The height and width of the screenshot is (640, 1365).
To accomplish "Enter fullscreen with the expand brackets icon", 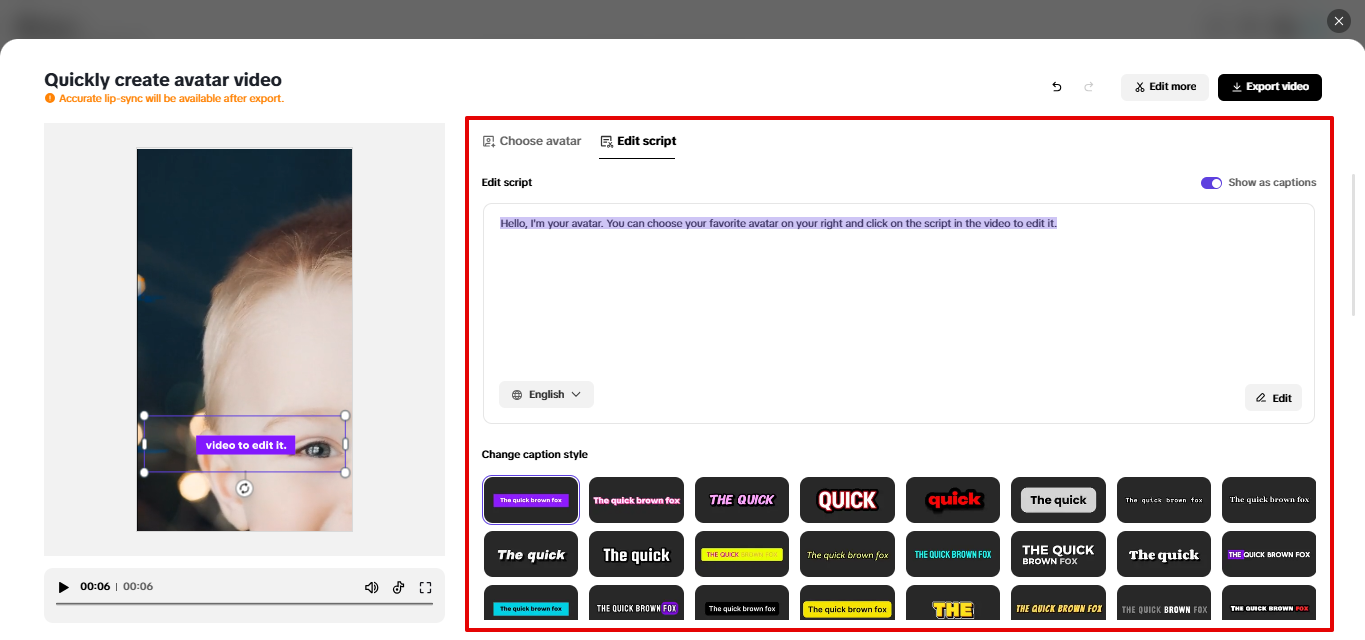I will coord(425,588).
